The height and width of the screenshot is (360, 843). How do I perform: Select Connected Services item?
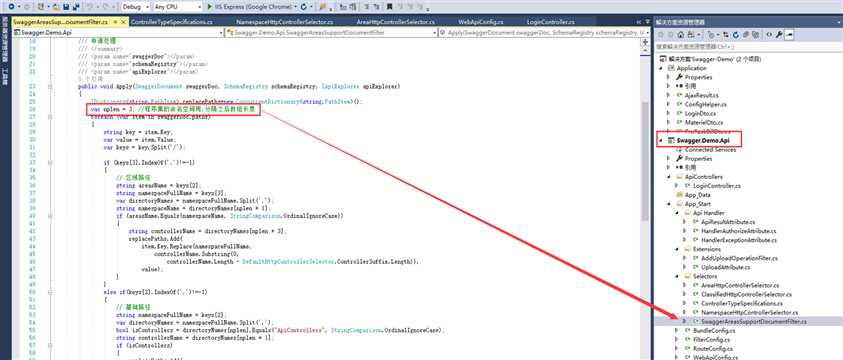pos(709,149)
